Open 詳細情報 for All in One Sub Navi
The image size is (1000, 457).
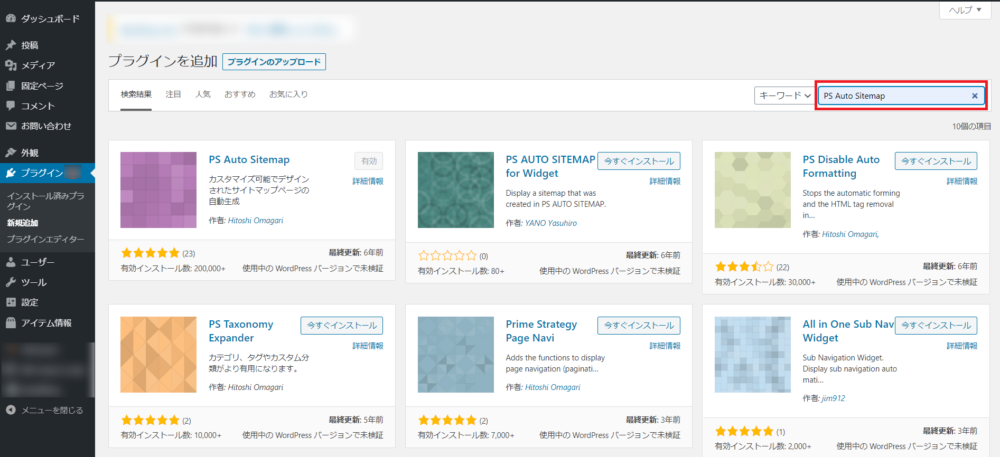962,345
